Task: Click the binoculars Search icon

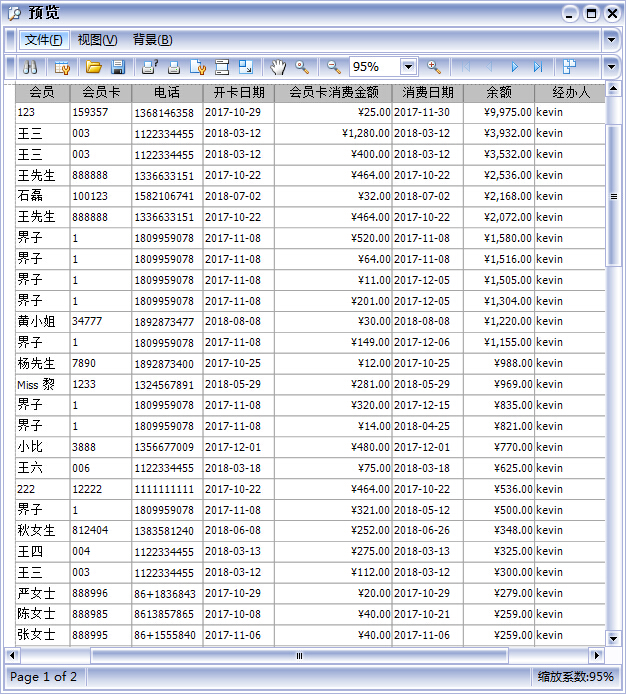Action: point(30,67)
